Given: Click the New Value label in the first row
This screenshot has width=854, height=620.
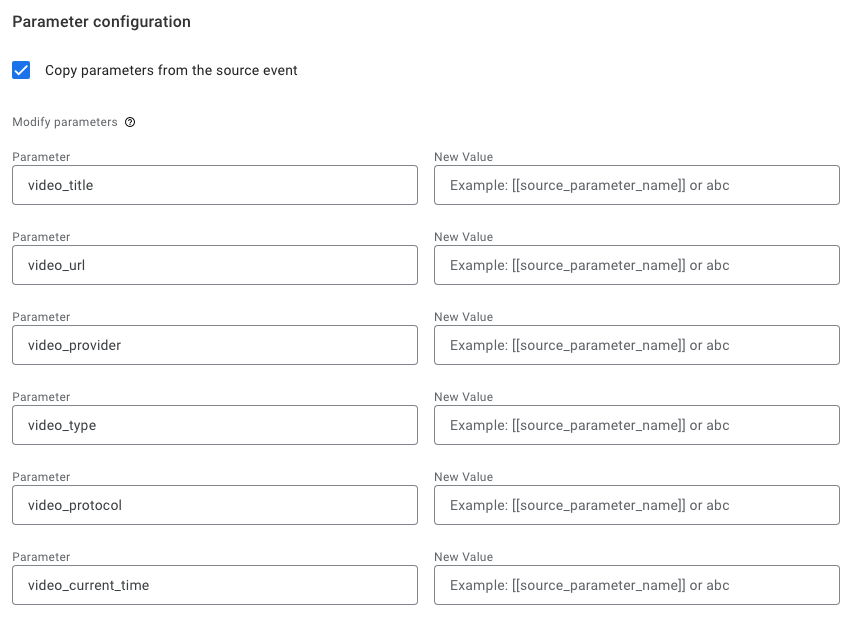Looking at the screenshot, I should point(463,157).
